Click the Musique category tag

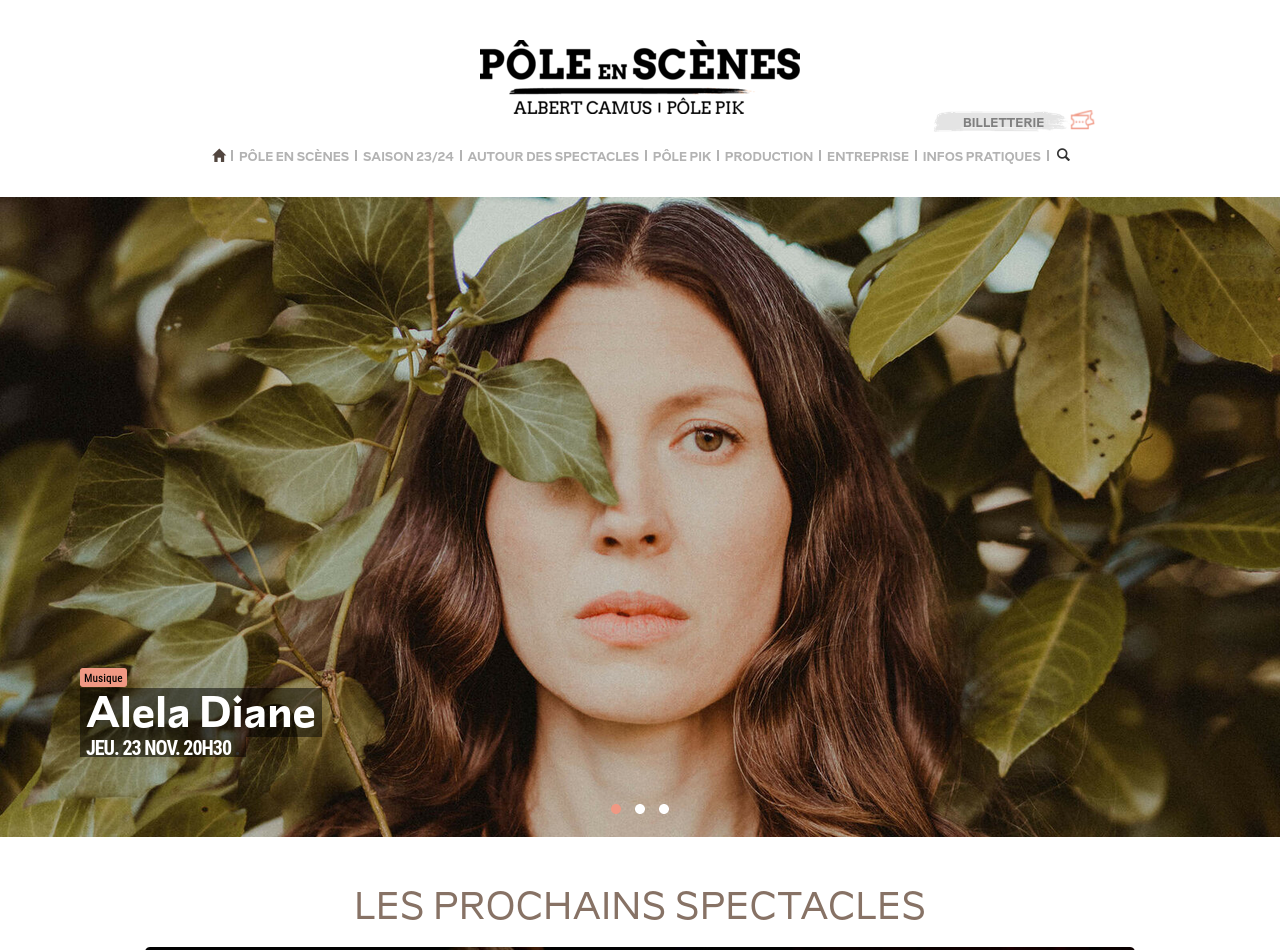tap(103, 678)
